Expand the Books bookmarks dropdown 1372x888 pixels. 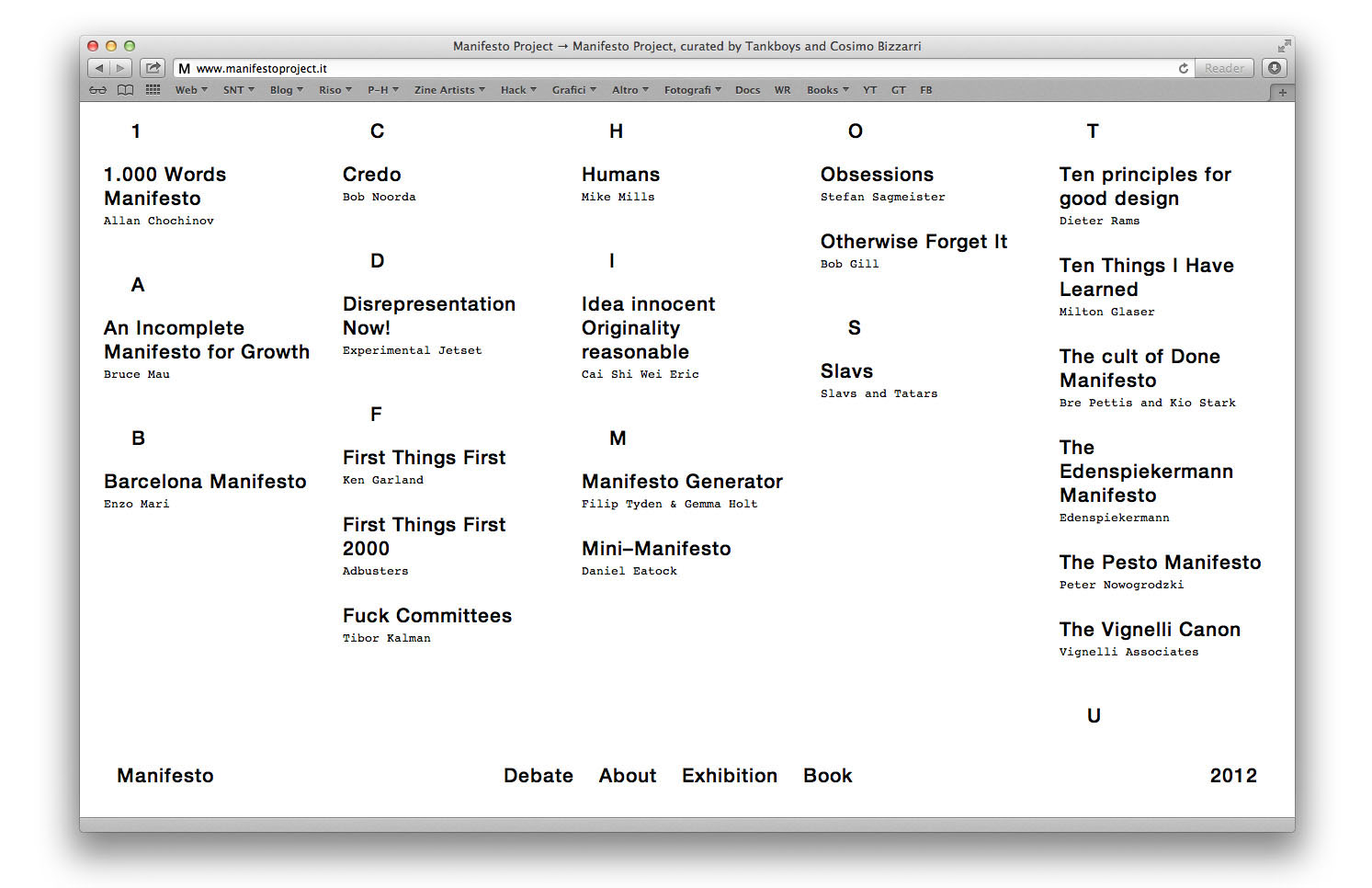coord(825,89)
